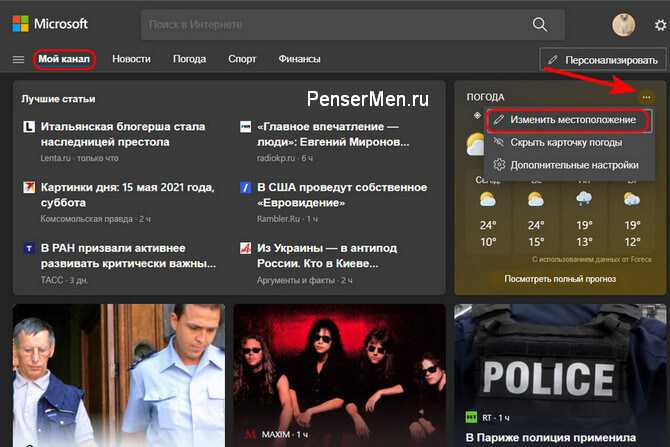Open article Итальянская блогерша стала наследницей престола
This screenshot has height=447, width=670.
(123, 134)
